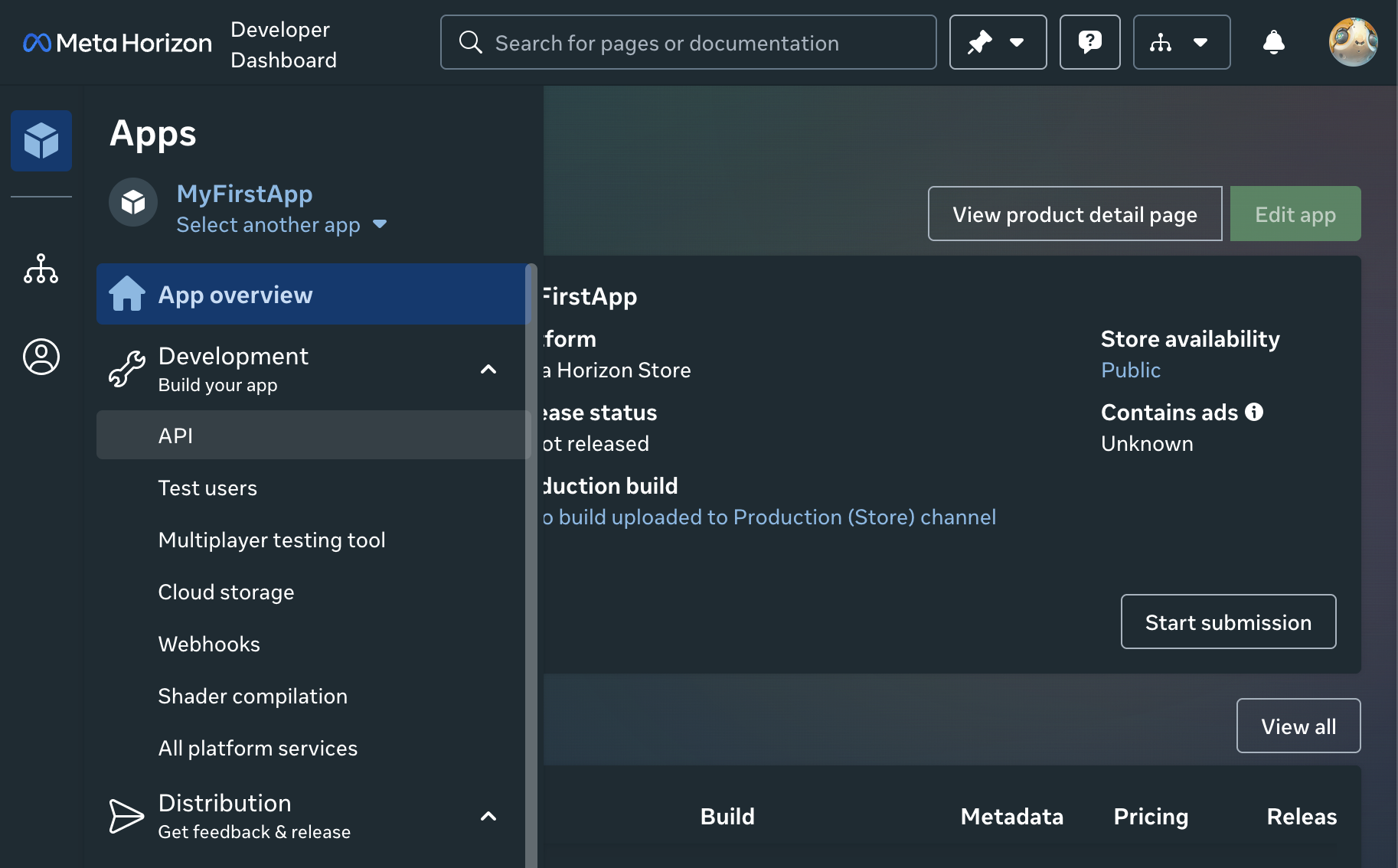This screenshot has width=1398, height=868.
Task: Click Start submission
Action: click(1228, 622)
